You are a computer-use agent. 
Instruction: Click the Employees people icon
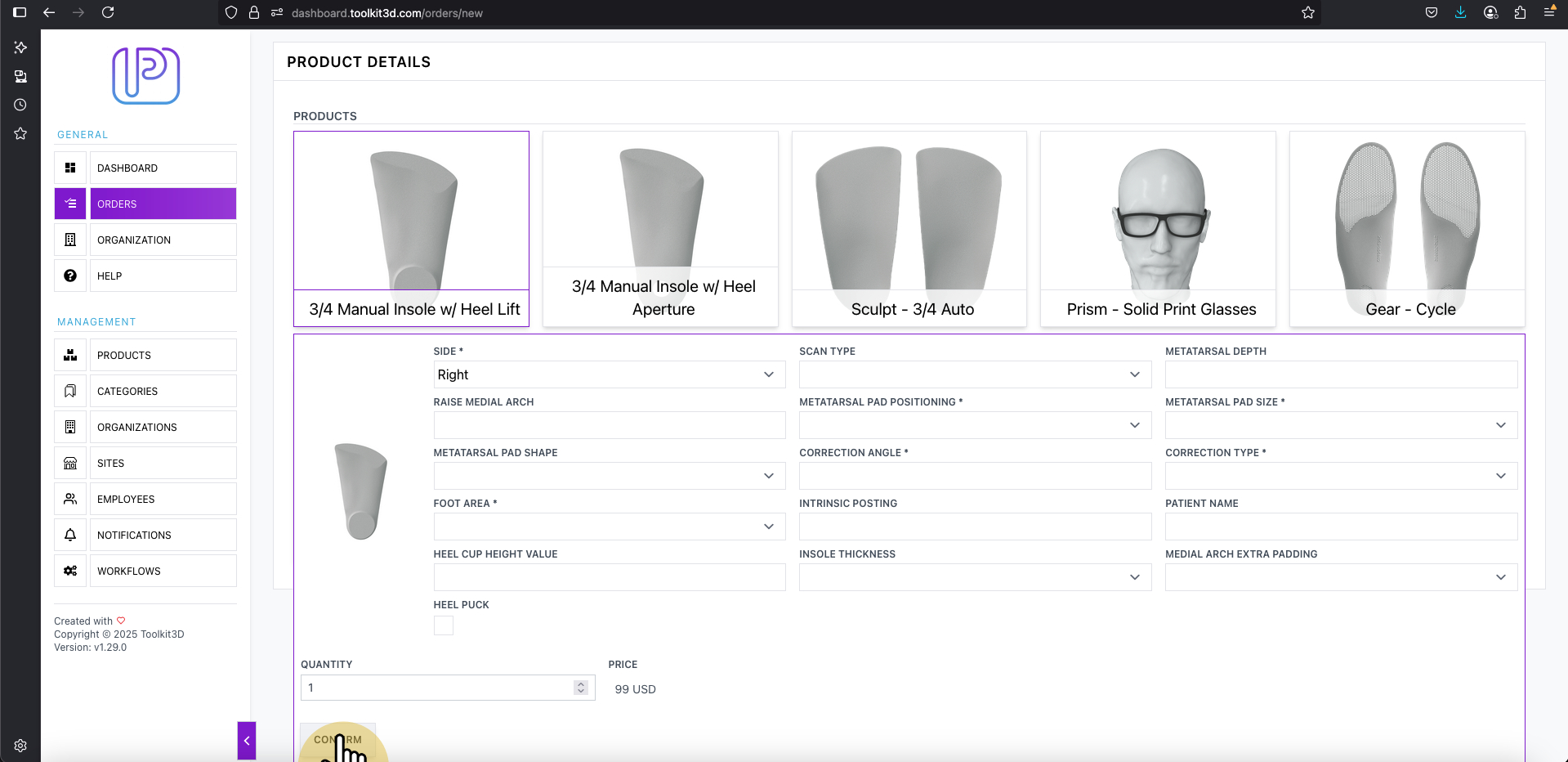pyautogui.click(x=70, y=499)
